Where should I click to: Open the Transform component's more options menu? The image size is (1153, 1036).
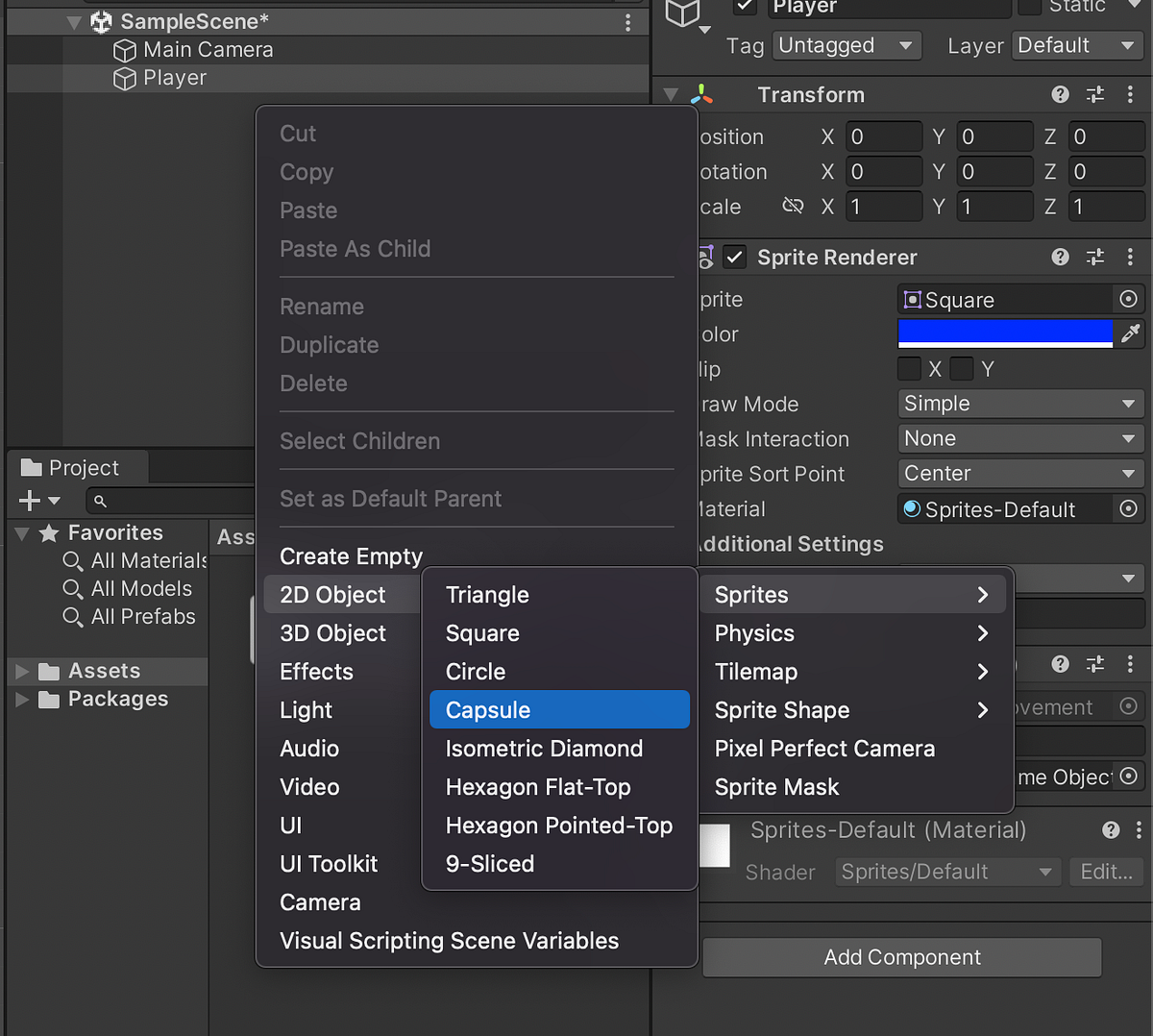1130,94
